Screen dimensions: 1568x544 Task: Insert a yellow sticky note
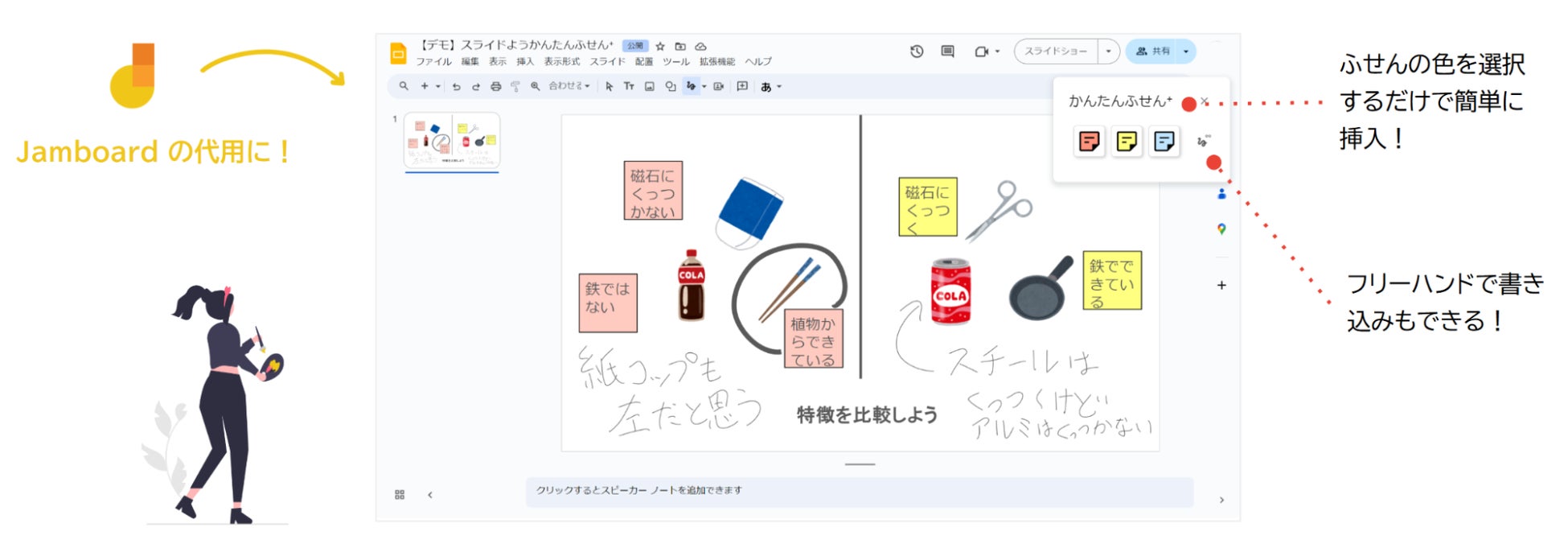pos(1127,142)
